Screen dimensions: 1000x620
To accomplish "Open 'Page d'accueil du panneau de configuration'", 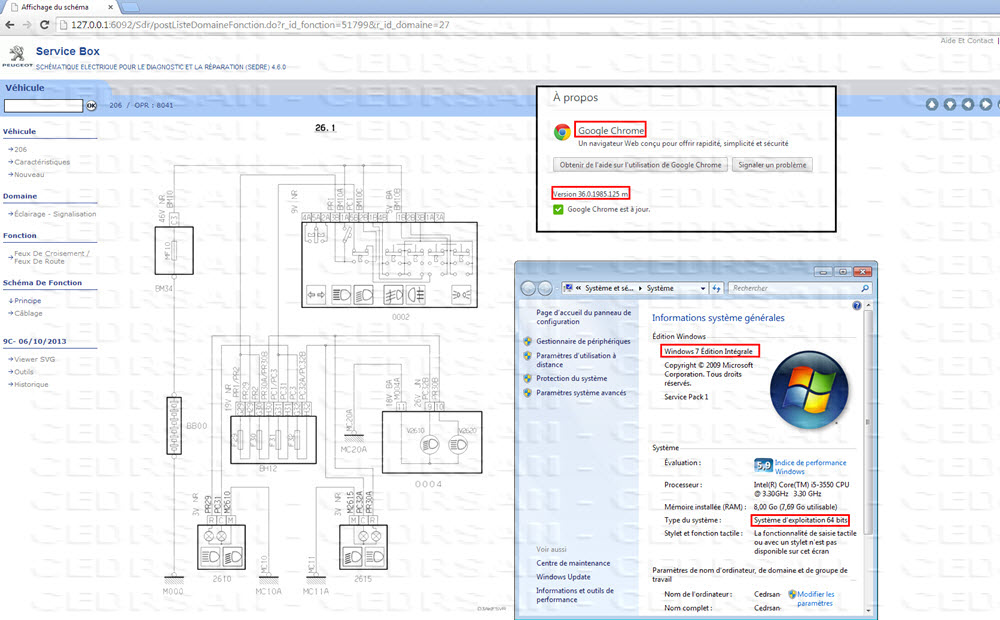I will point(584,317).
